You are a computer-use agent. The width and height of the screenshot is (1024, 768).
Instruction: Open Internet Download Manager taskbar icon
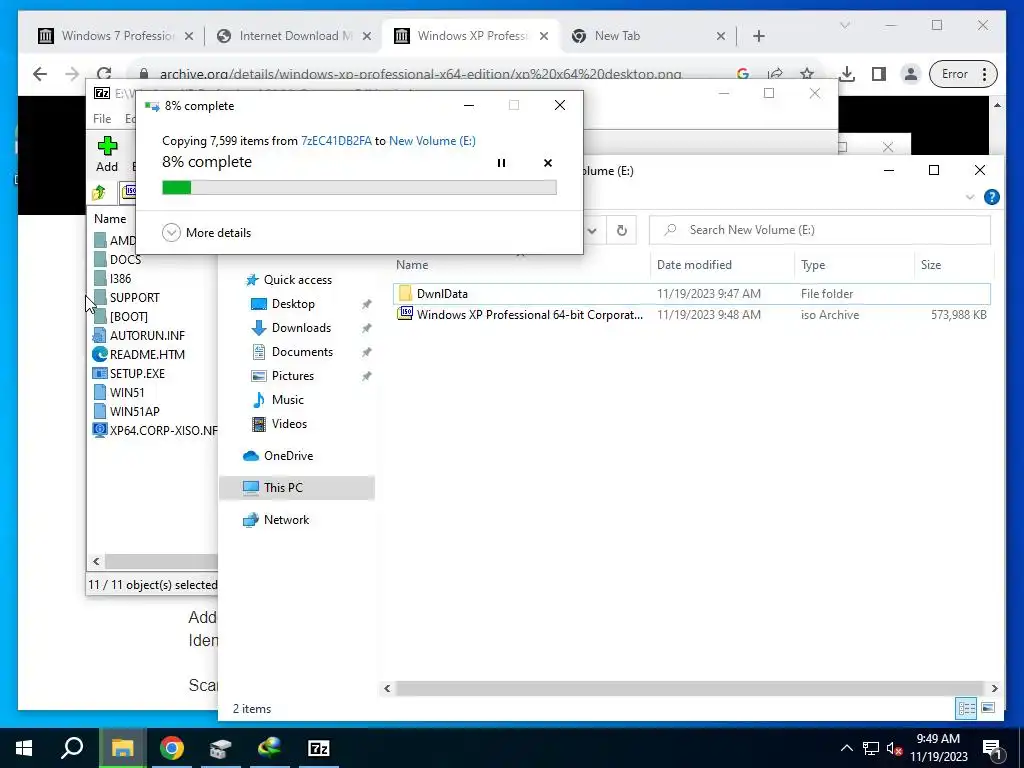click(270, 748)
